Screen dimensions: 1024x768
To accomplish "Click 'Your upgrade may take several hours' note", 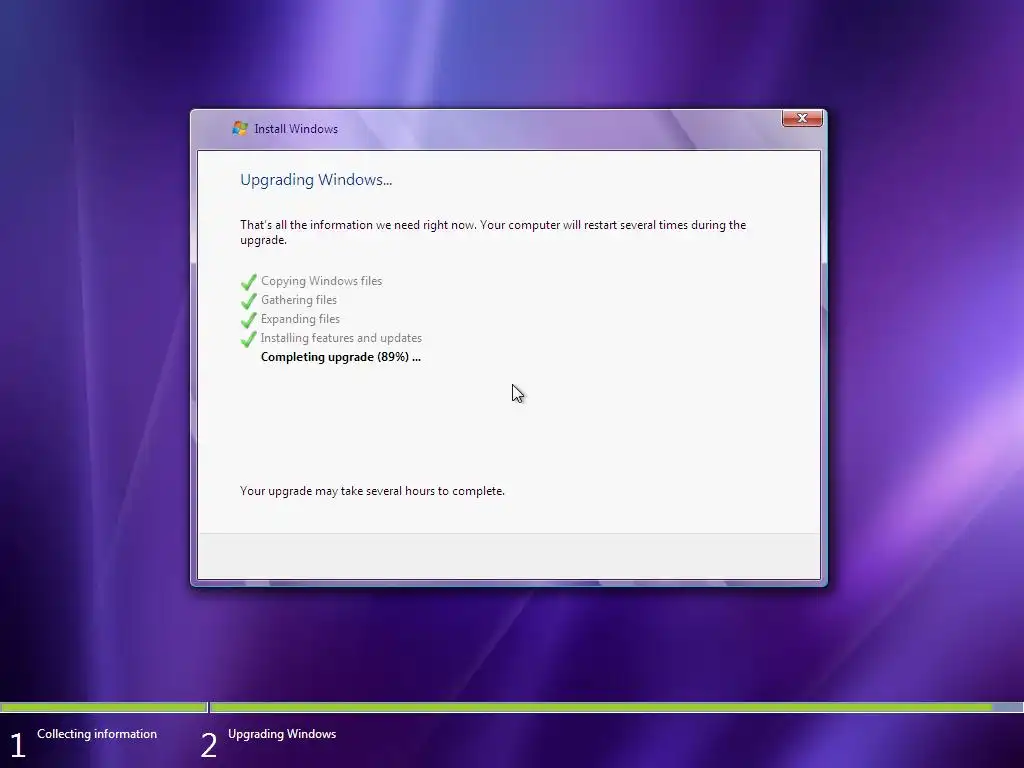I will [x=372, y=490].
